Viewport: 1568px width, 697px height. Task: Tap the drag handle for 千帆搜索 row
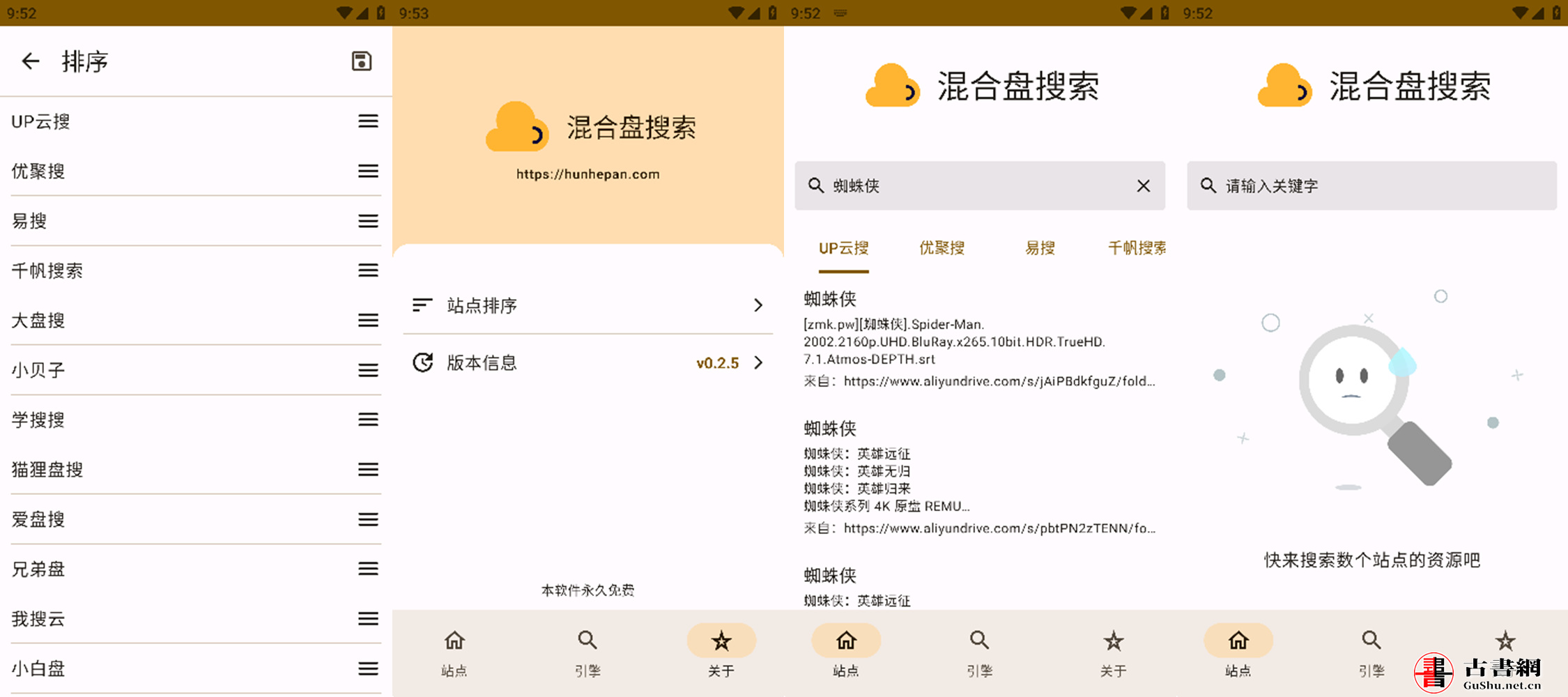click(x=369, y=270)
